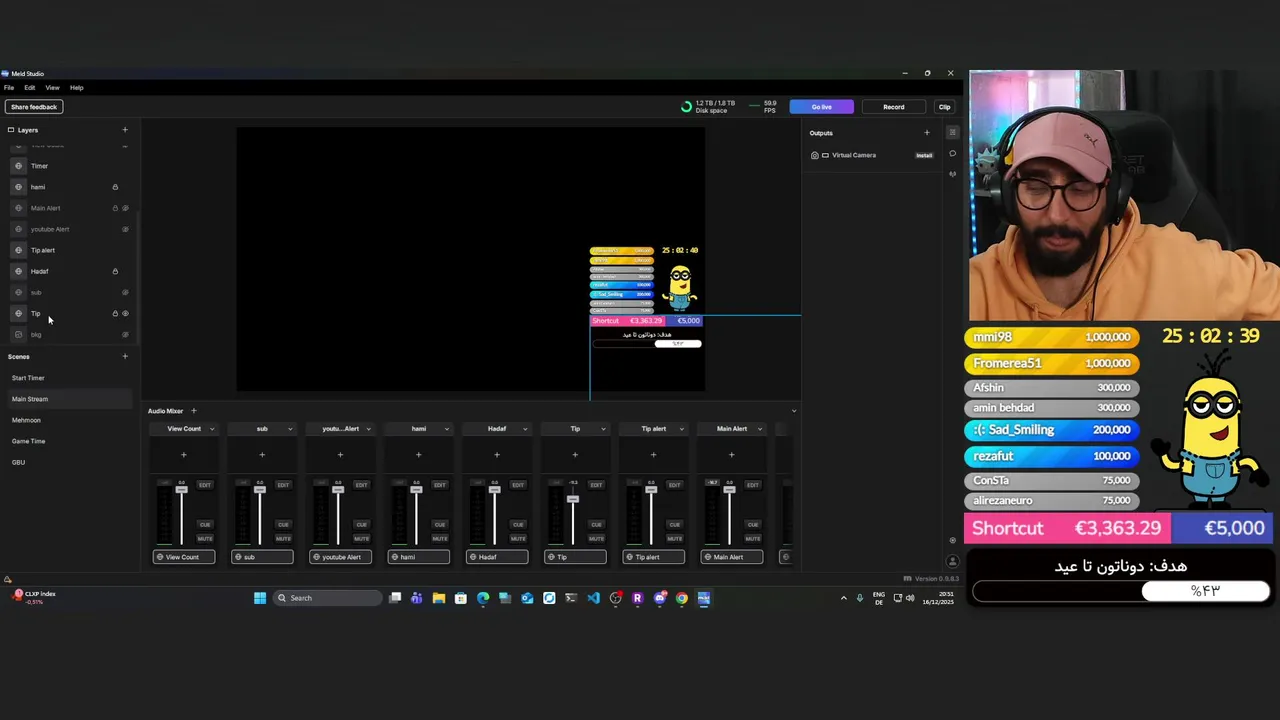This screenshot has height=720, width=1280.
Task: Open the View menu
Action: click(x=52, y=88)
